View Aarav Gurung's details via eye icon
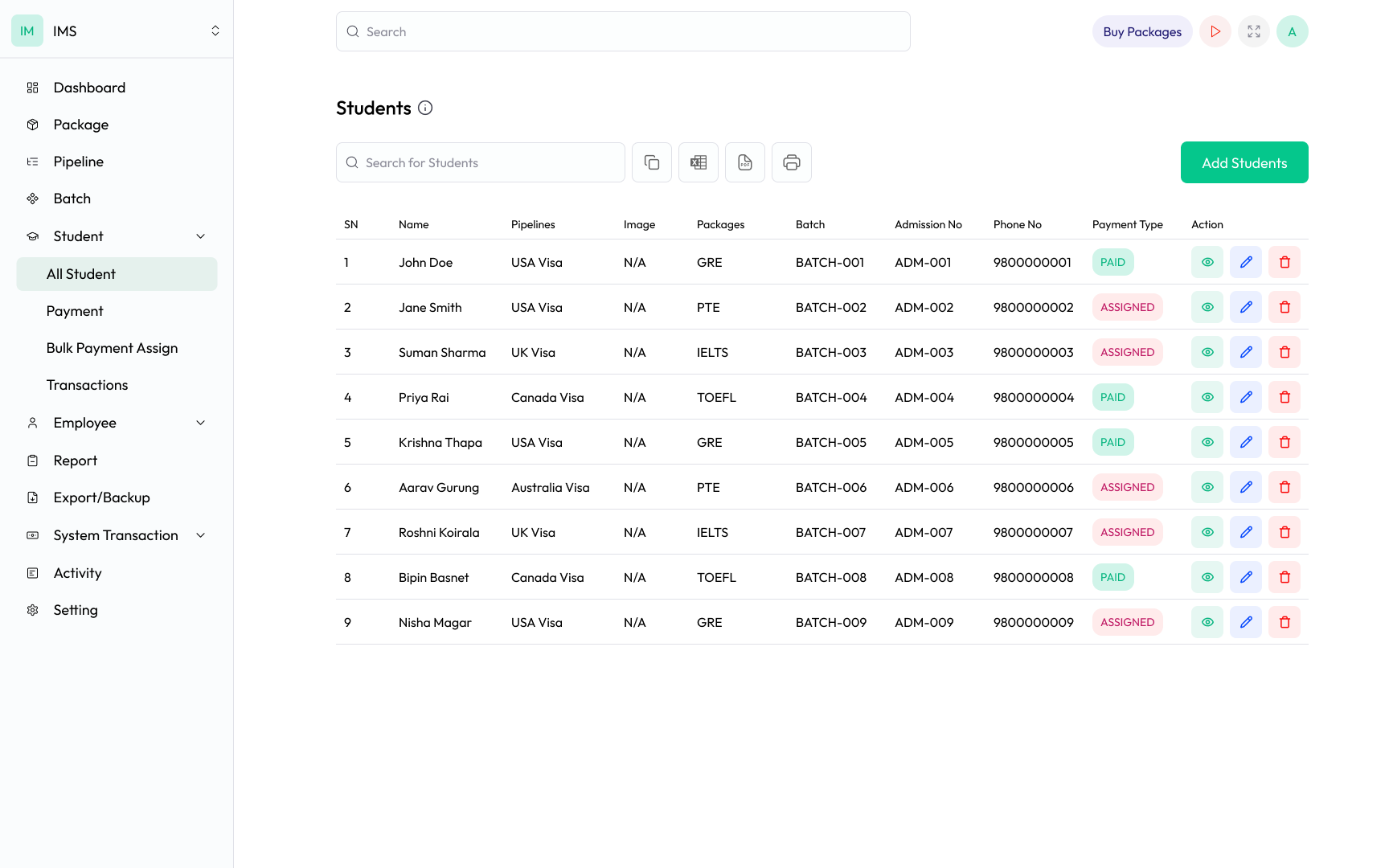 (x=1207, y=487)
